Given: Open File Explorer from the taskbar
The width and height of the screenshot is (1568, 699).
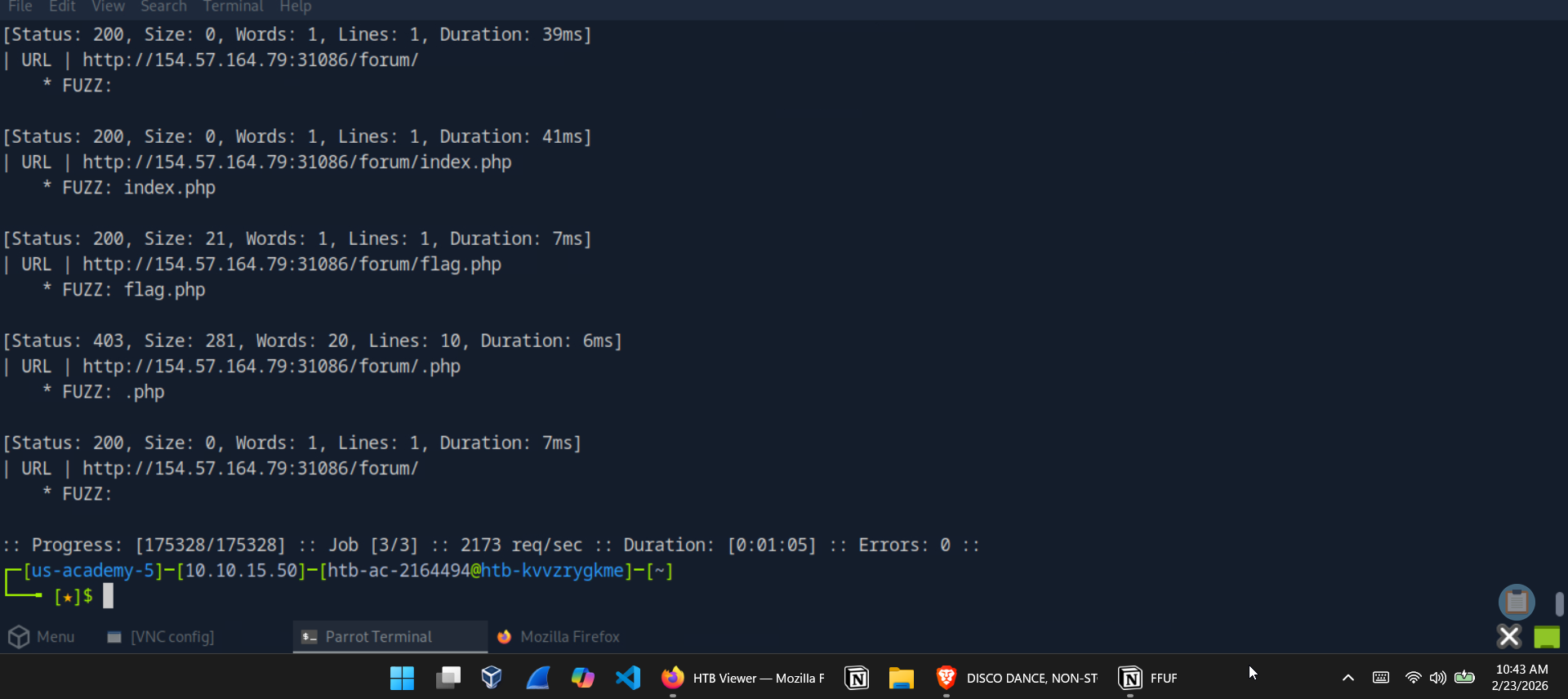Looking at the screenshot, I should coord(901,678).
